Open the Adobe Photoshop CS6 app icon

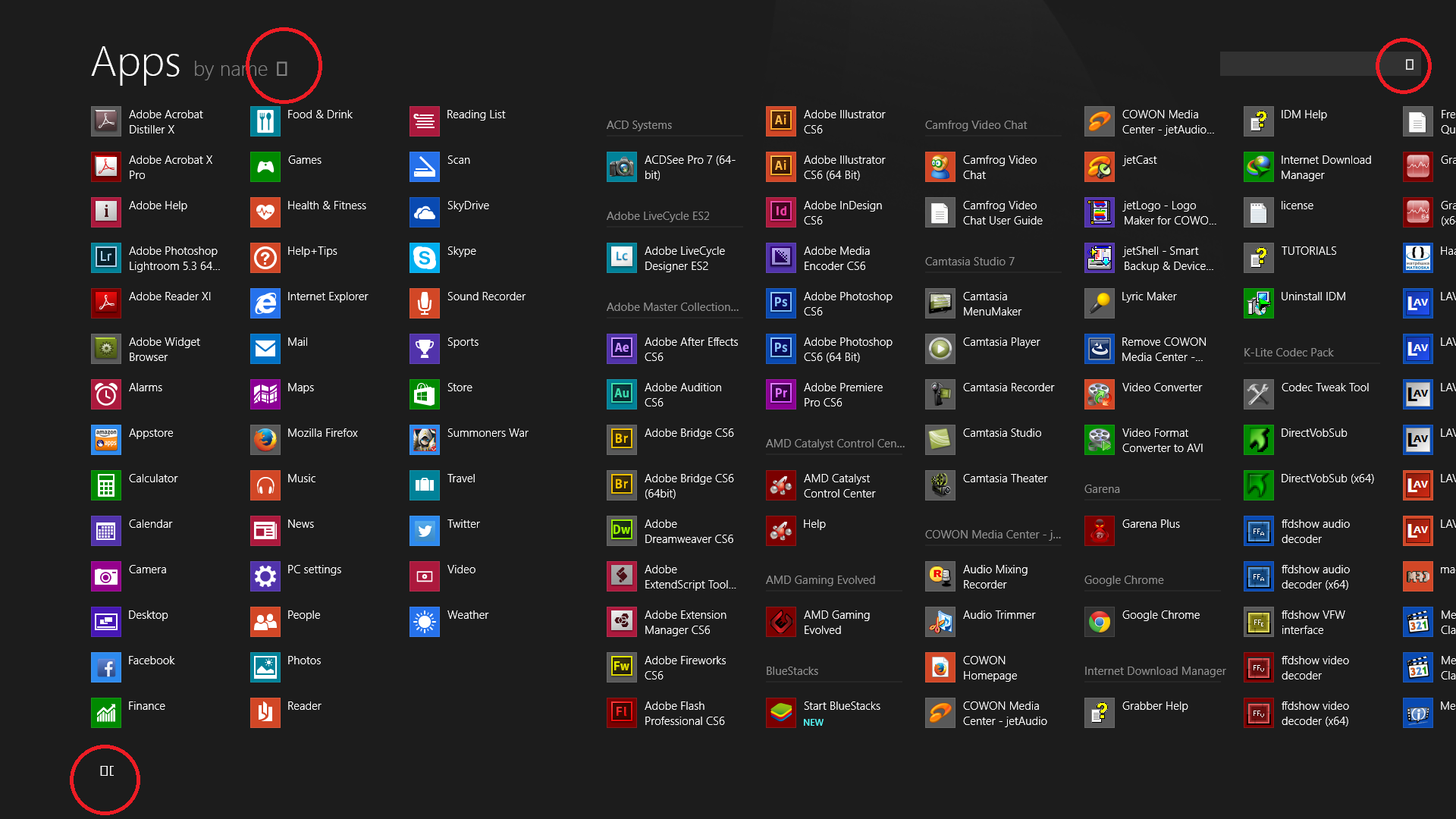pyautogui.click(x=780, y=303)
